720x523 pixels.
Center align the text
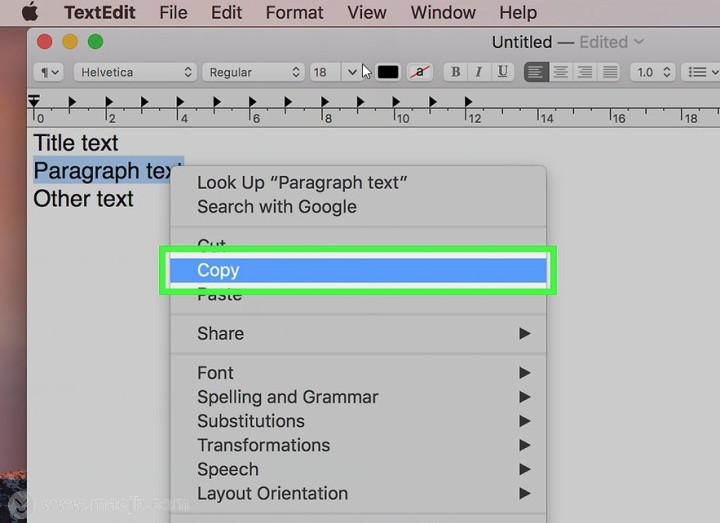tap(561, 72)
